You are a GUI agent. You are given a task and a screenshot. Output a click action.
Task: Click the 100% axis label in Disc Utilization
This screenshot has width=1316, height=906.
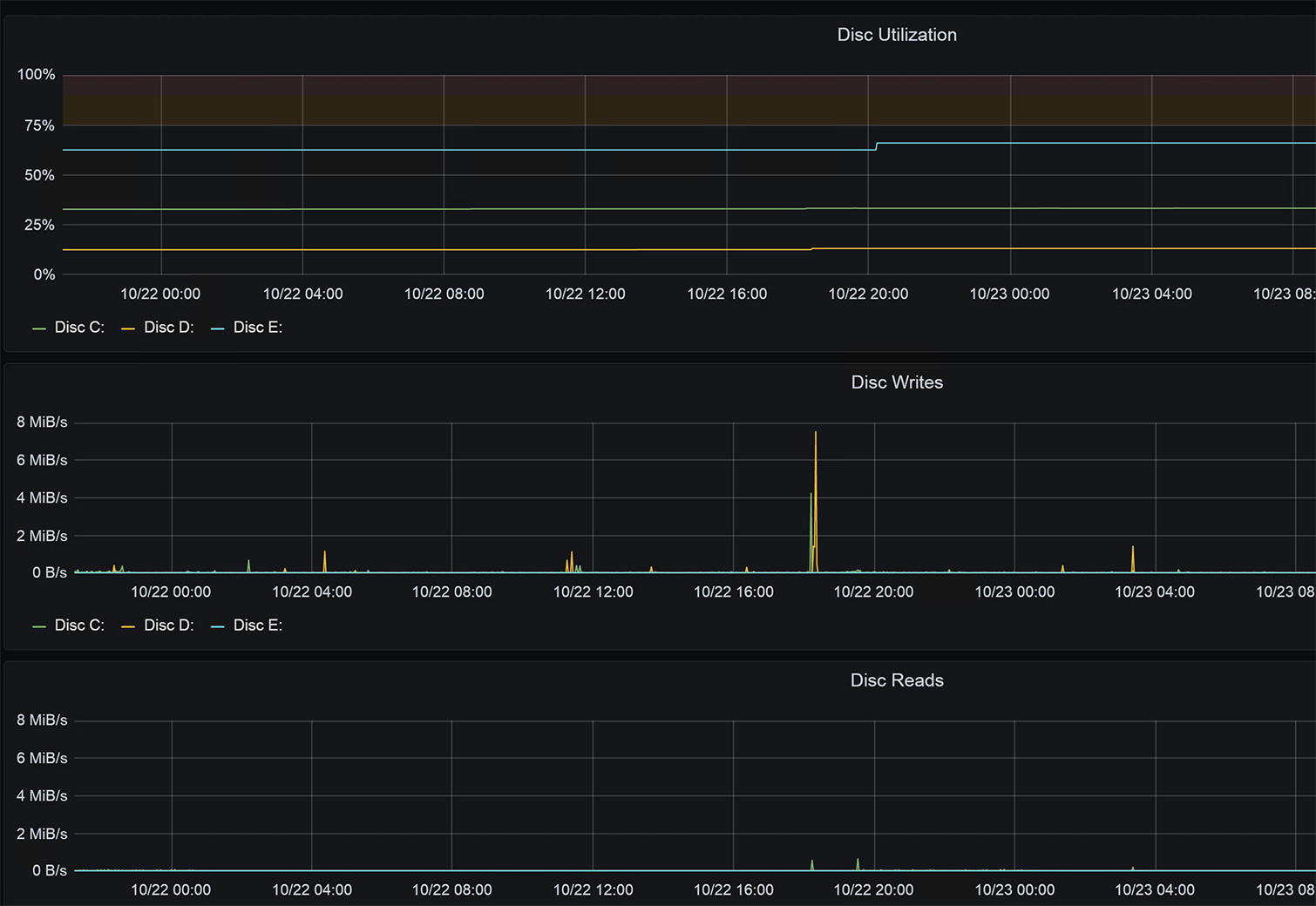click(37, 75)
